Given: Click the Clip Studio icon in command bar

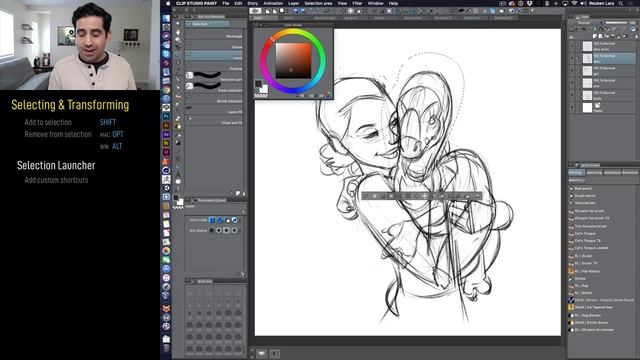Looking at the screenshot, I should coord(255,11).
